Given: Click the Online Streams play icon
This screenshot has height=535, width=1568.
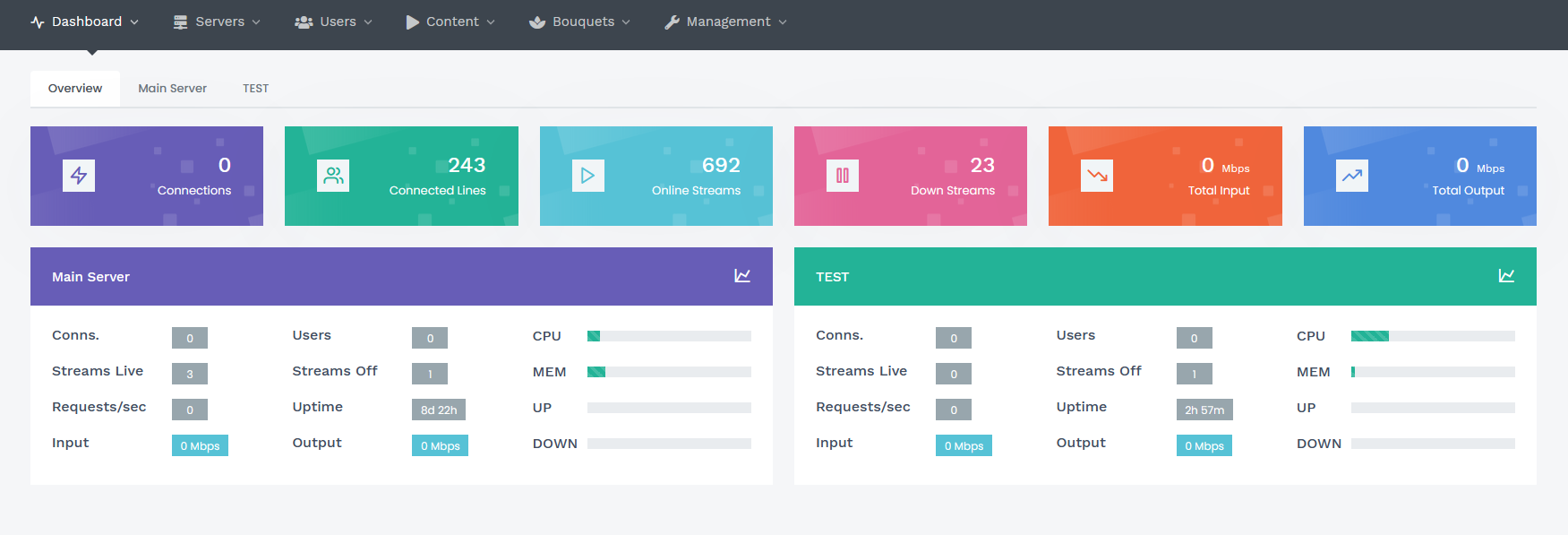Looking at the screenshot, I should [587, 176].
